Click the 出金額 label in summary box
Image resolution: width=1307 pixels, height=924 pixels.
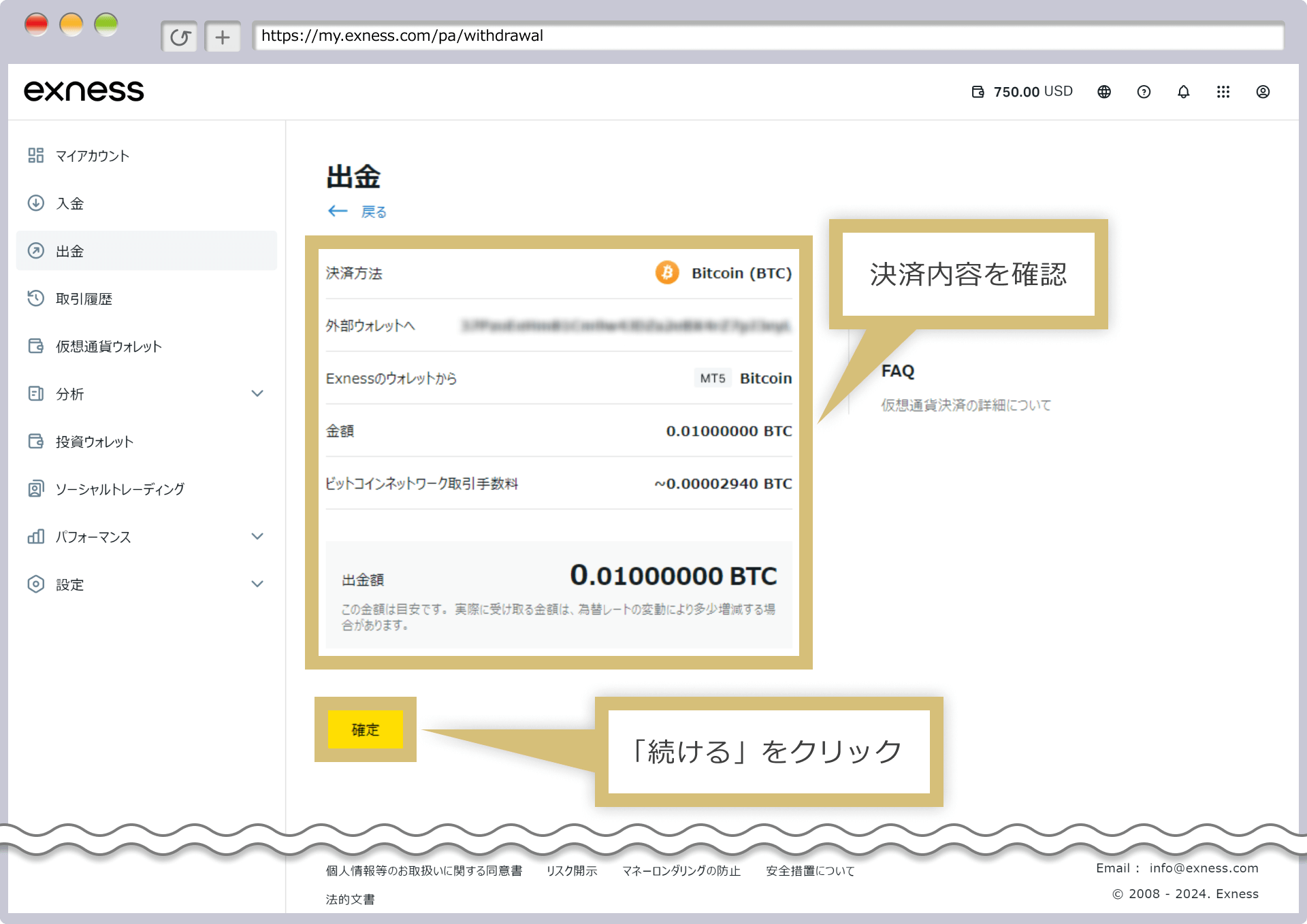tap(363, 580)
